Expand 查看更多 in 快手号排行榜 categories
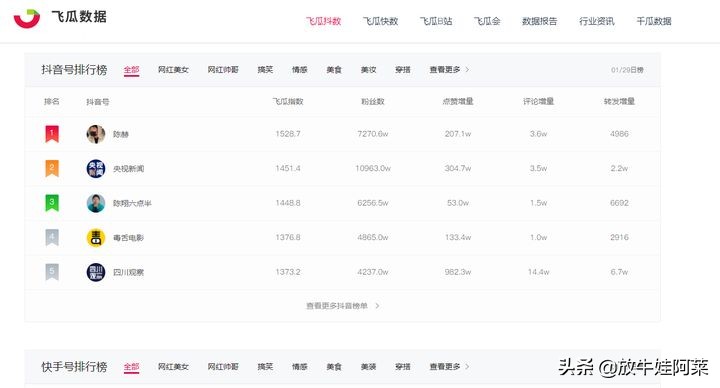 (x=449, y=367)
